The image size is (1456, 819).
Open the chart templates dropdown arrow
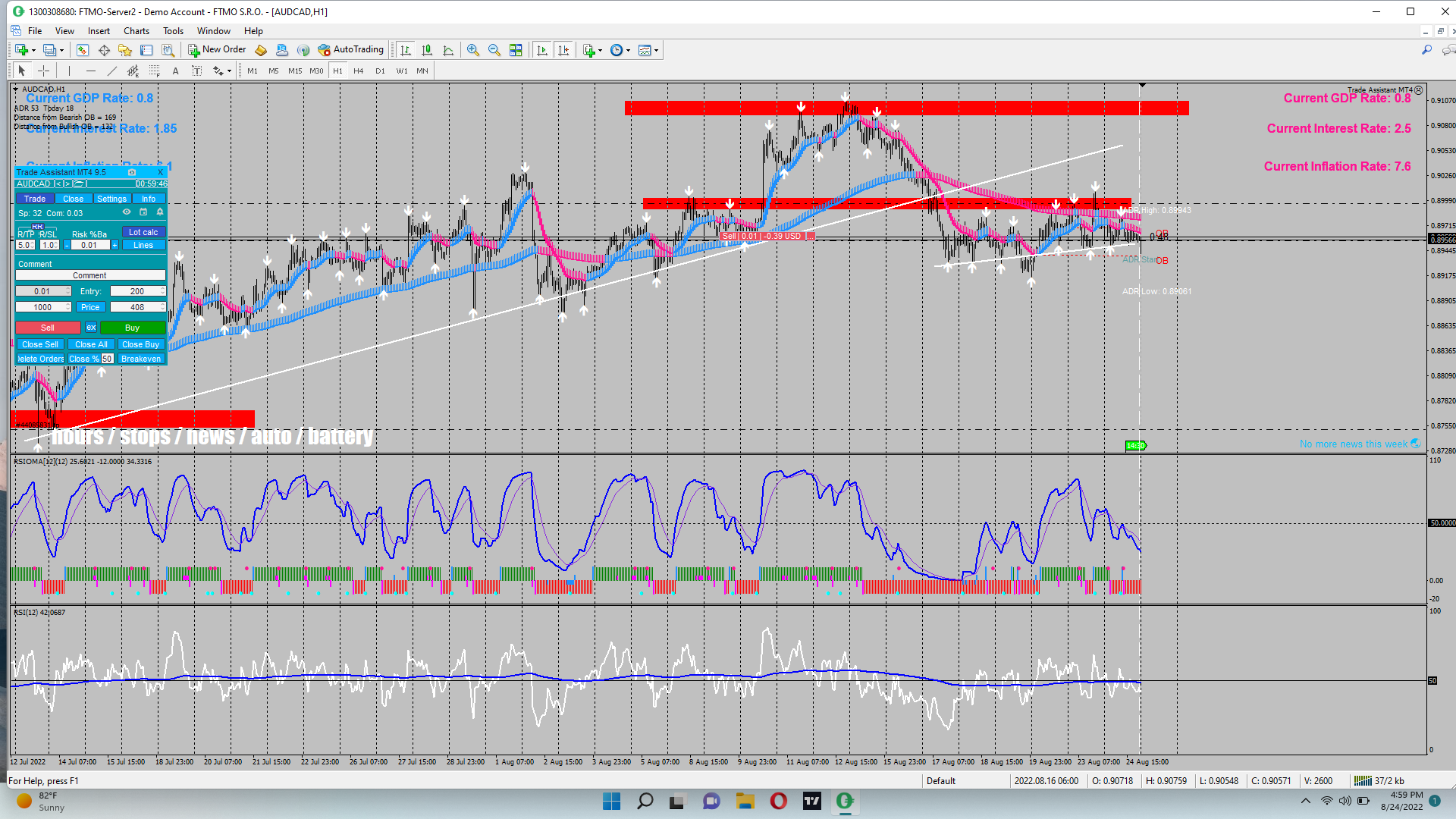pyautogui.click(x=657, y=50)
